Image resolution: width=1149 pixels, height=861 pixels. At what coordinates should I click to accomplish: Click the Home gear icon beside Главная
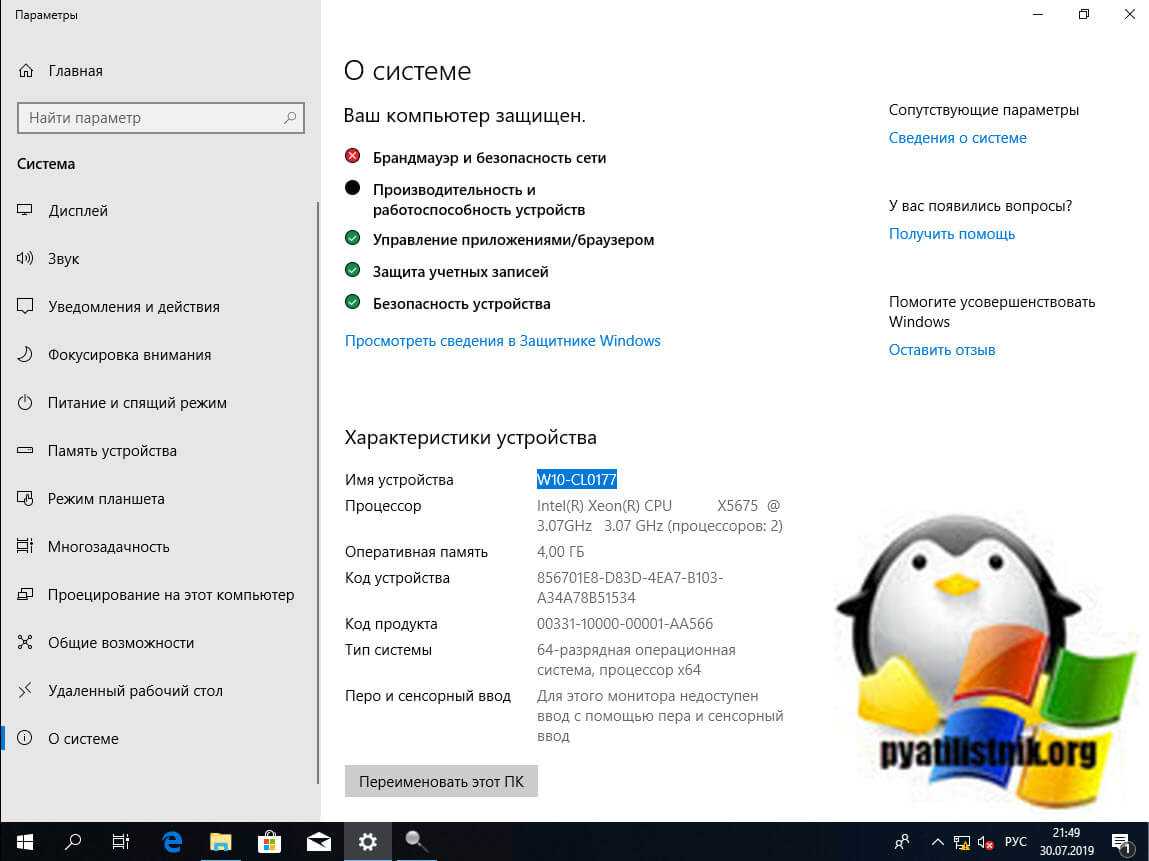pos(26,71)
